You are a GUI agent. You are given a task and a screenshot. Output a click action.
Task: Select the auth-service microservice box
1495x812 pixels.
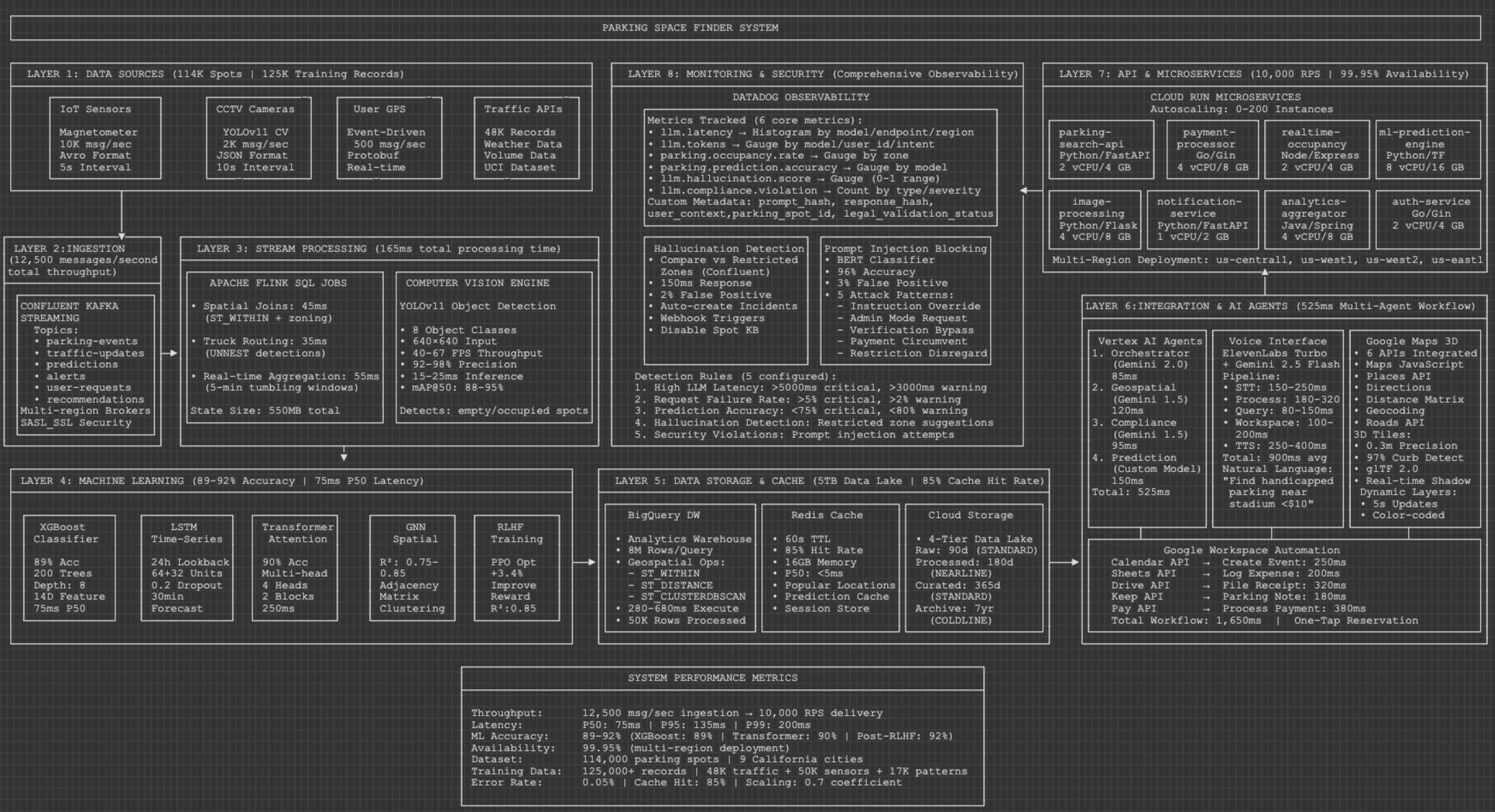click(x=1428, y=219)
